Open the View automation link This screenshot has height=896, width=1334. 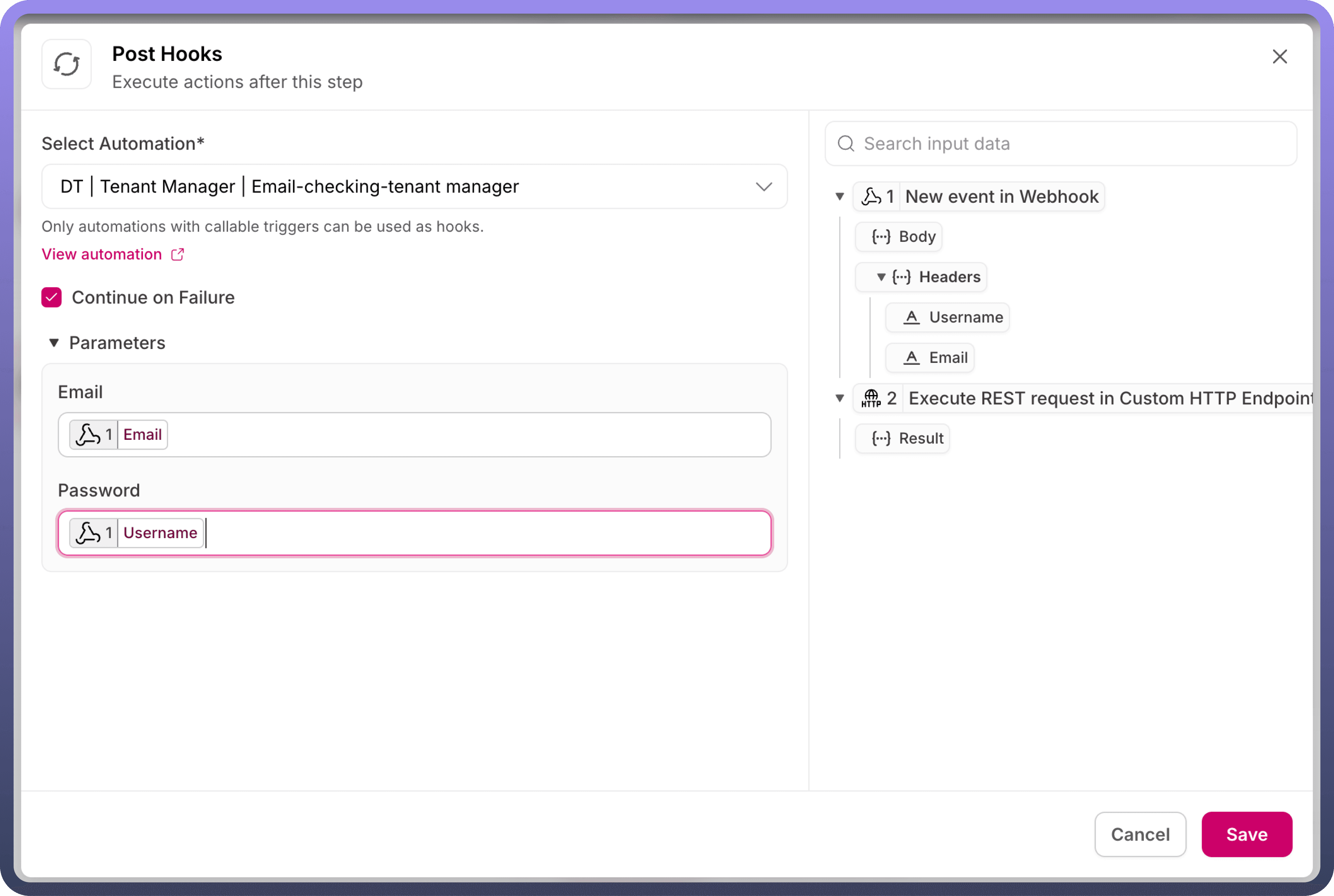click(102, 254)
